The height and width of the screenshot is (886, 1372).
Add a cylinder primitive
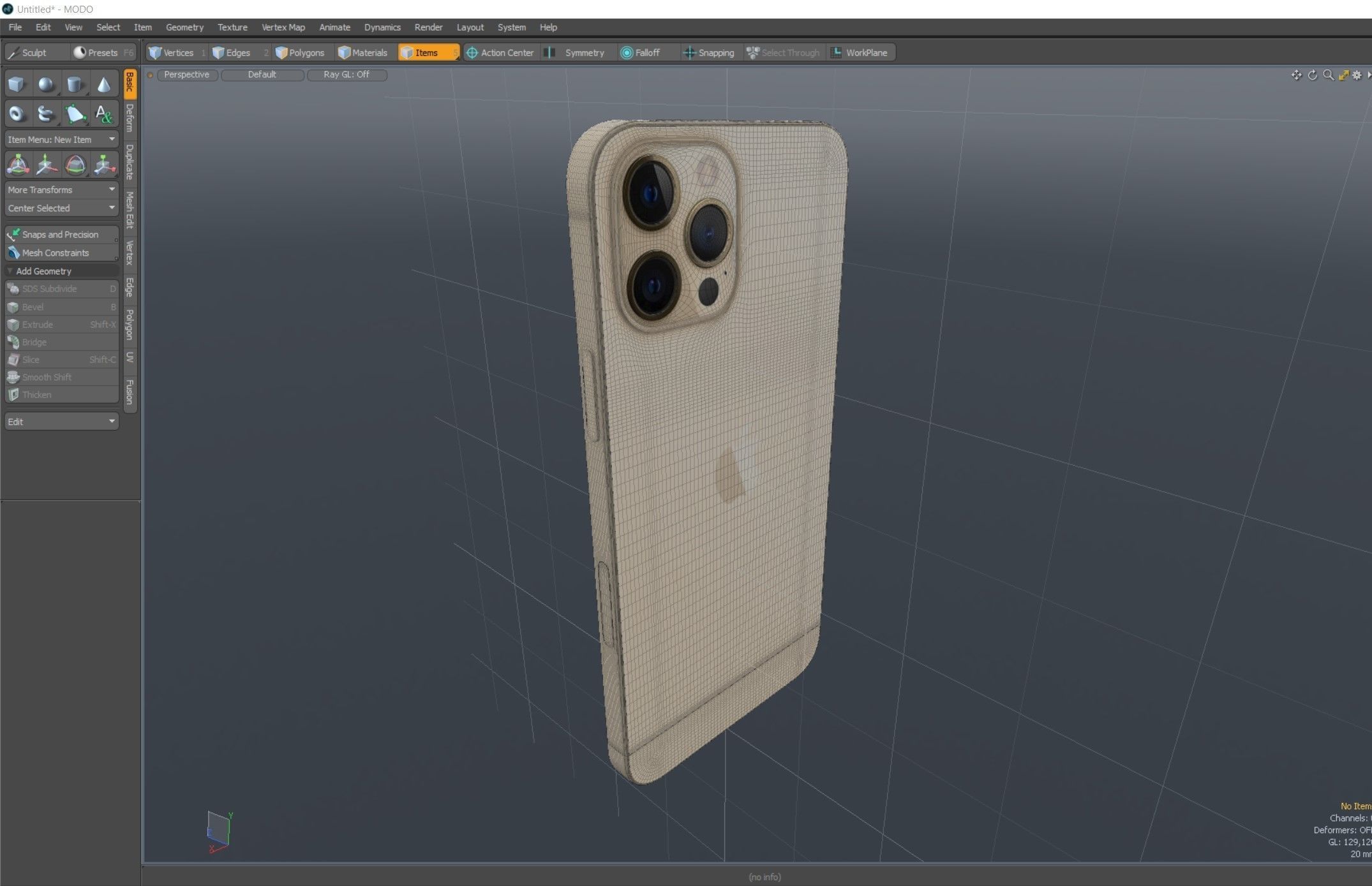(75, 84)
